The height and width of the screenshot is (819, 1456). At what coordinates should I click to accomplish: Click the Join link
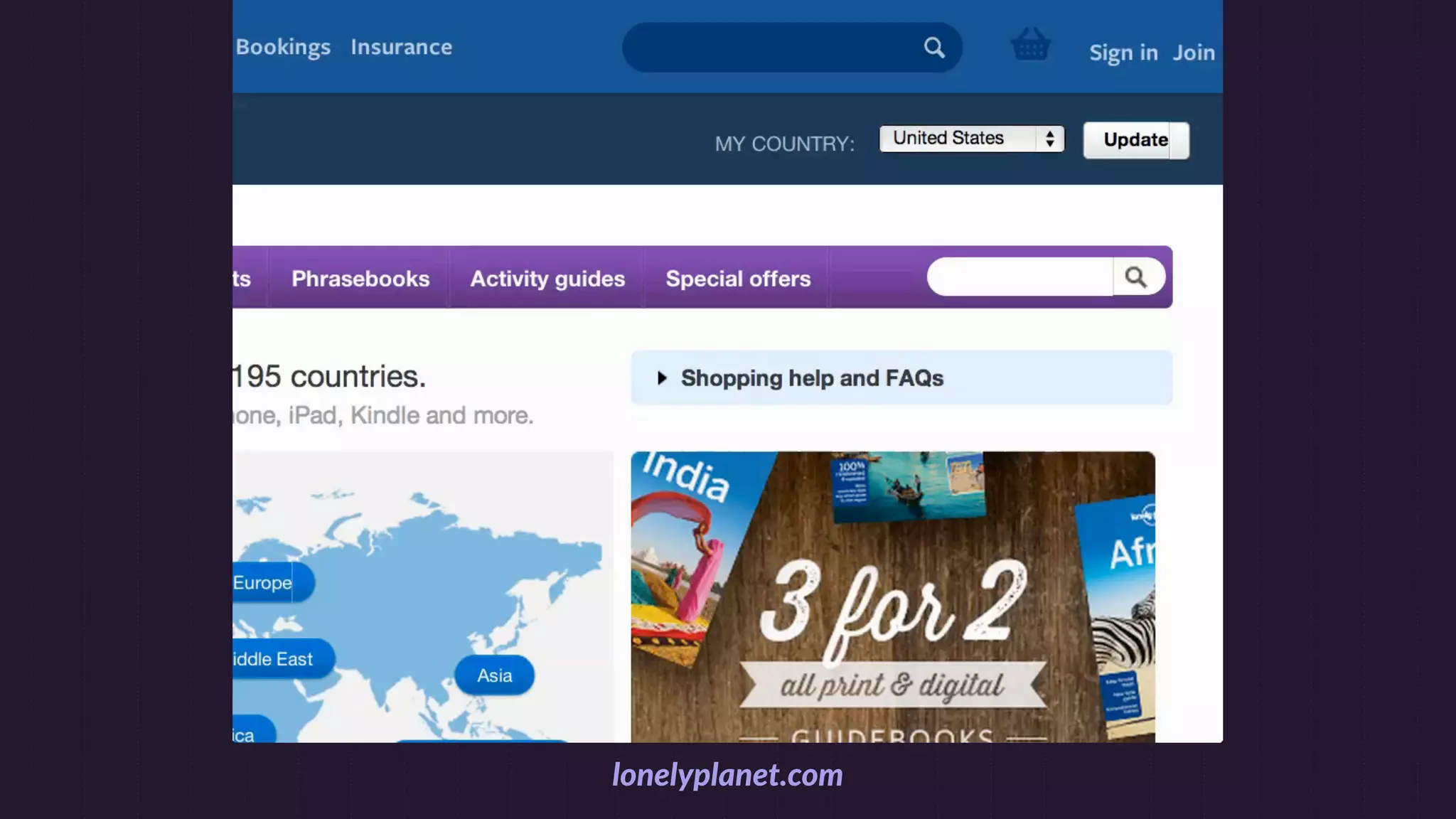(1194, 53)
